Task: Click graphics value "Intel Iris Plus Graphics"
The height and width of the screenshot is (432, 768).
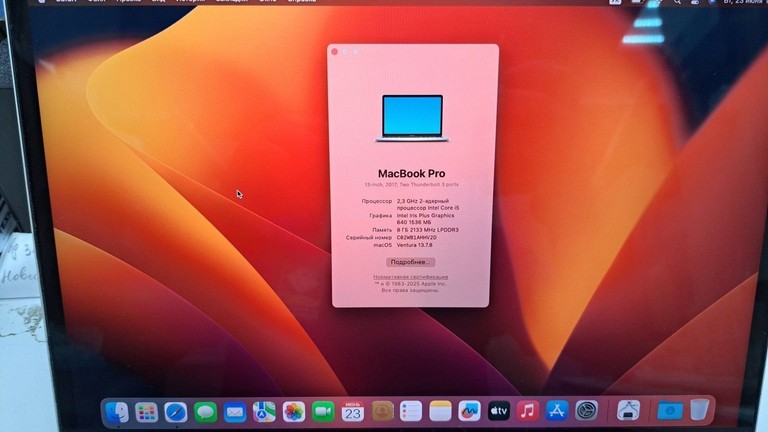Action: (425, 216)
